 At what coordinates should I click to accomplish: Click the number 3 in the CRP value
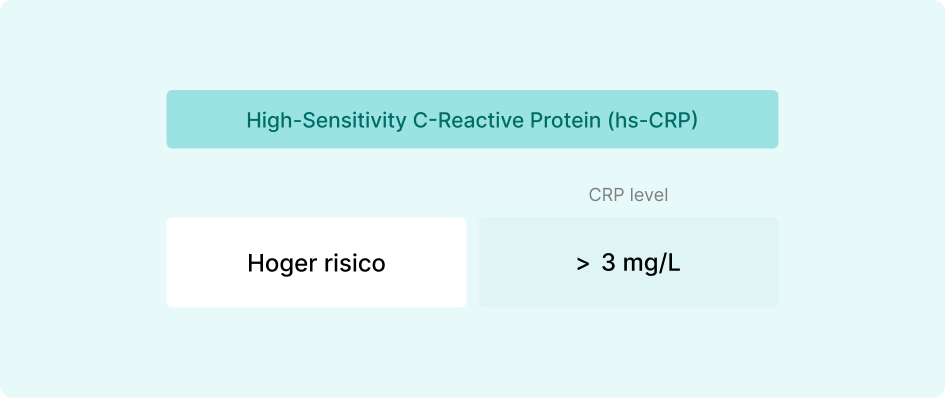coord(608,264)
